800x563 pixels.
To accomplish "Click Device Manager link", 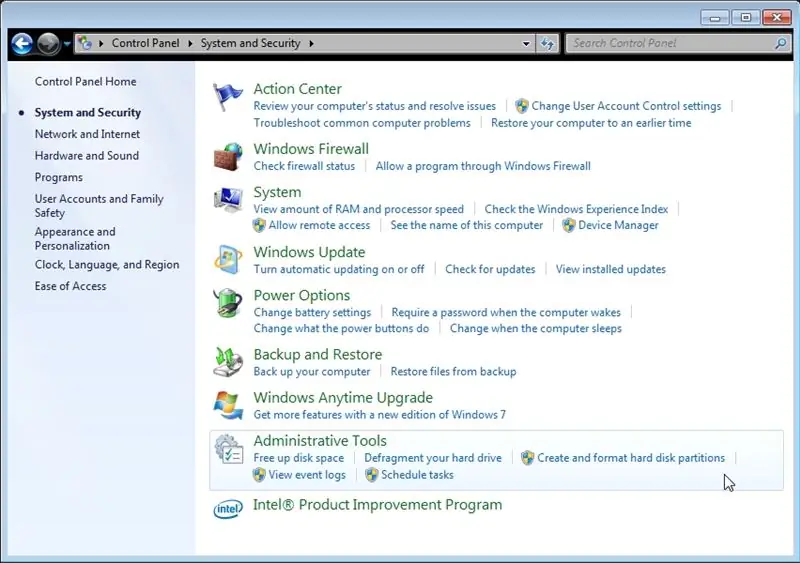I will click(x=618, y=225).
